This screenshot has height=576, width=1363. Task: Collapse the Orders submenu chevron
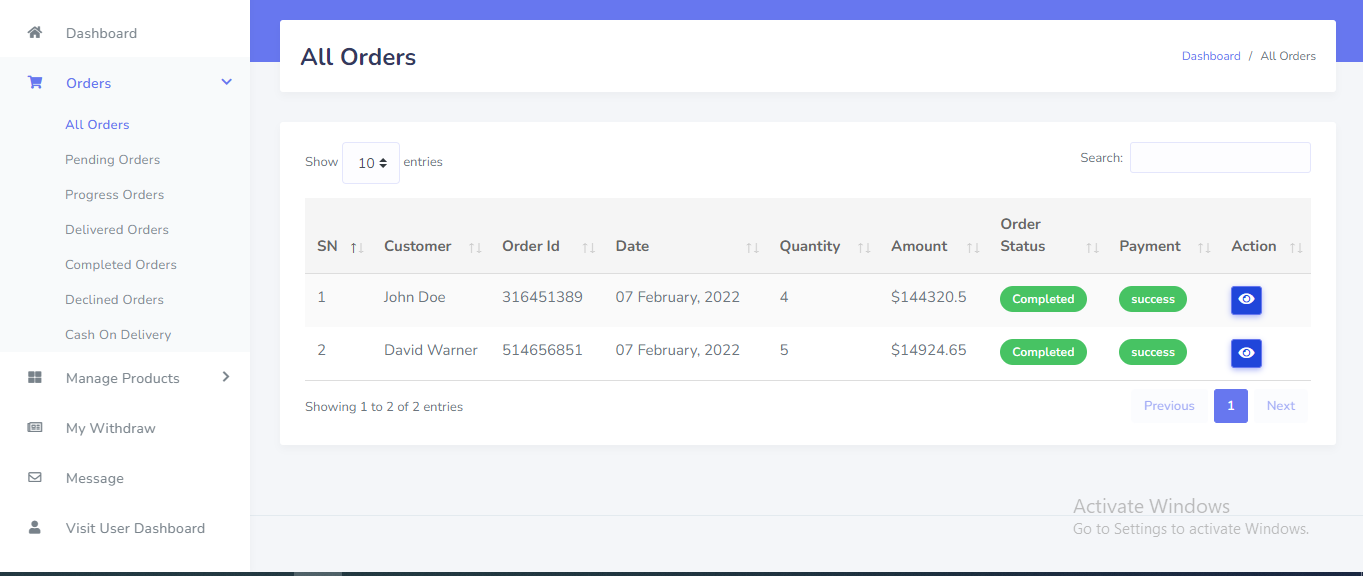click(x=226, y=82)
